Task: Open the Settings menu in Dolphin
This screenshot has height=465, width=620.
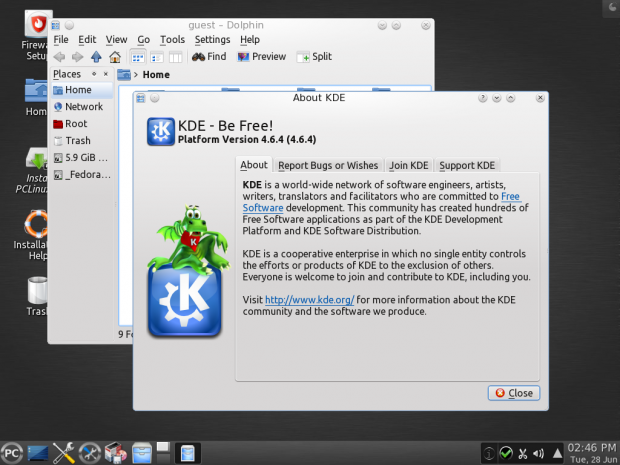Action: tap(212, 40)
